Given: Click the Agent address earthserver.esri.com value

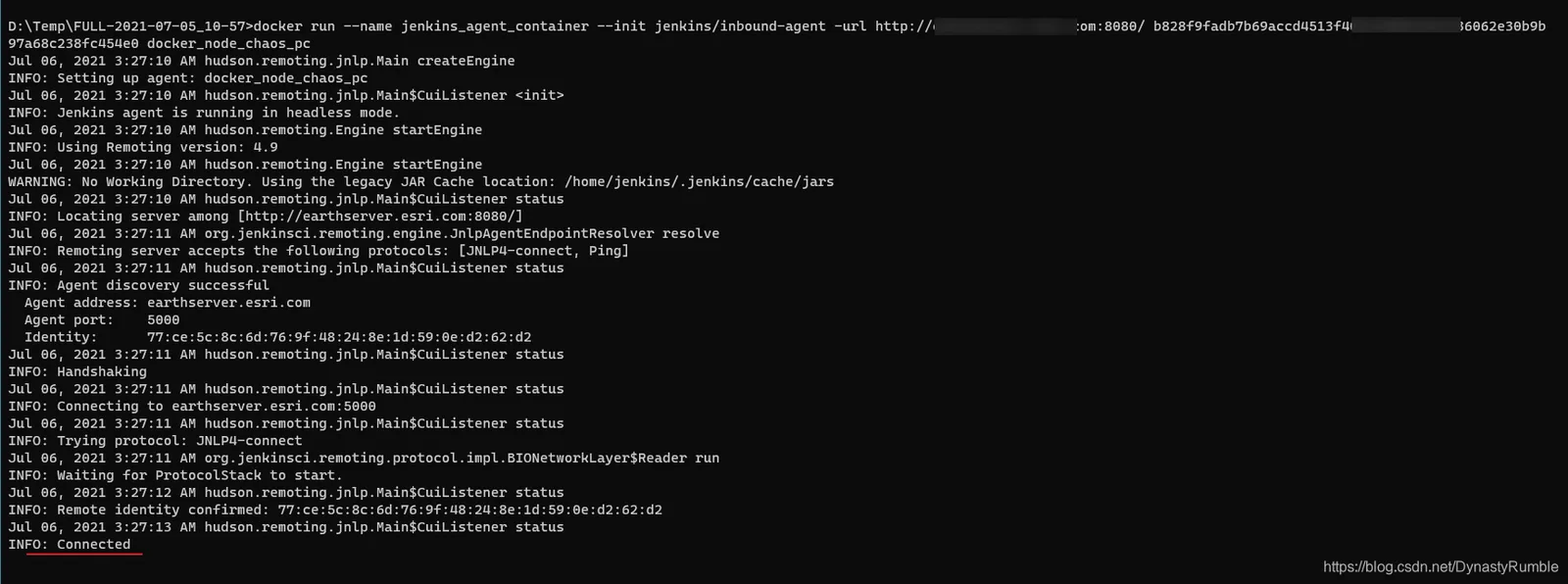Looking at the screenshot, I should [x=228, y=303].
